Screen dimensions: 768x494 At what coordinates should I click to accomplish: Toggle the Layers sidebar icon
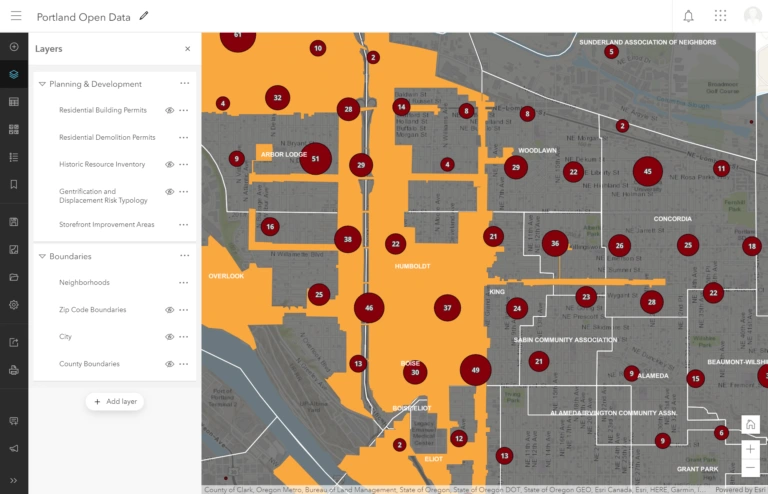click(x=14, y=74)
